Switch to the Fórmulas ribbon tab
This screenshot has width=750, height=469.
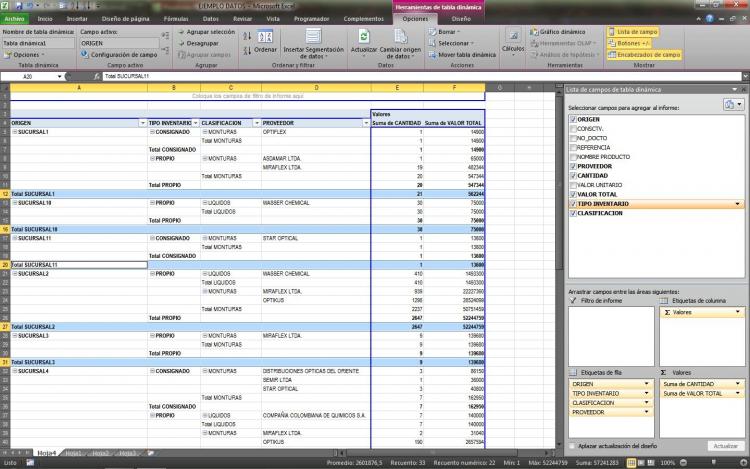(x=176, y=19)
